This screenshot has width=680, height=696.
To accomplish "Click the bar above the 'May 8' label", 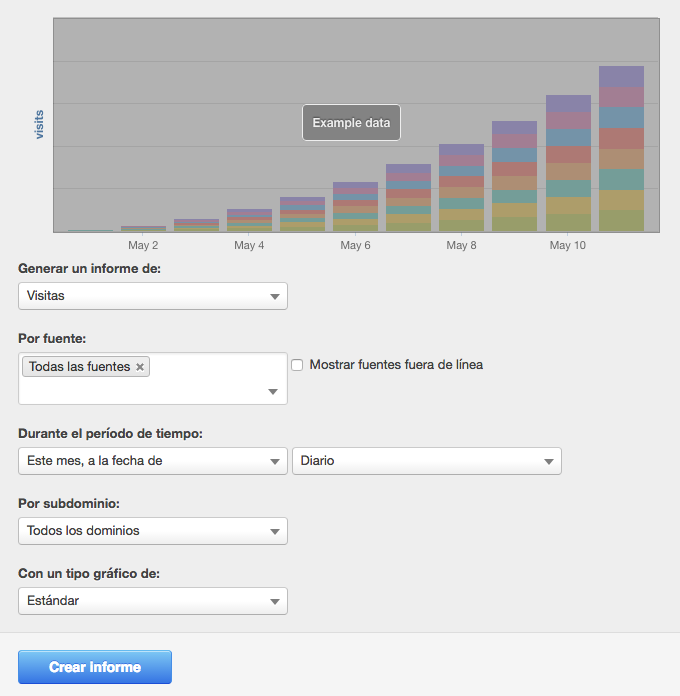I will [461, 190].
